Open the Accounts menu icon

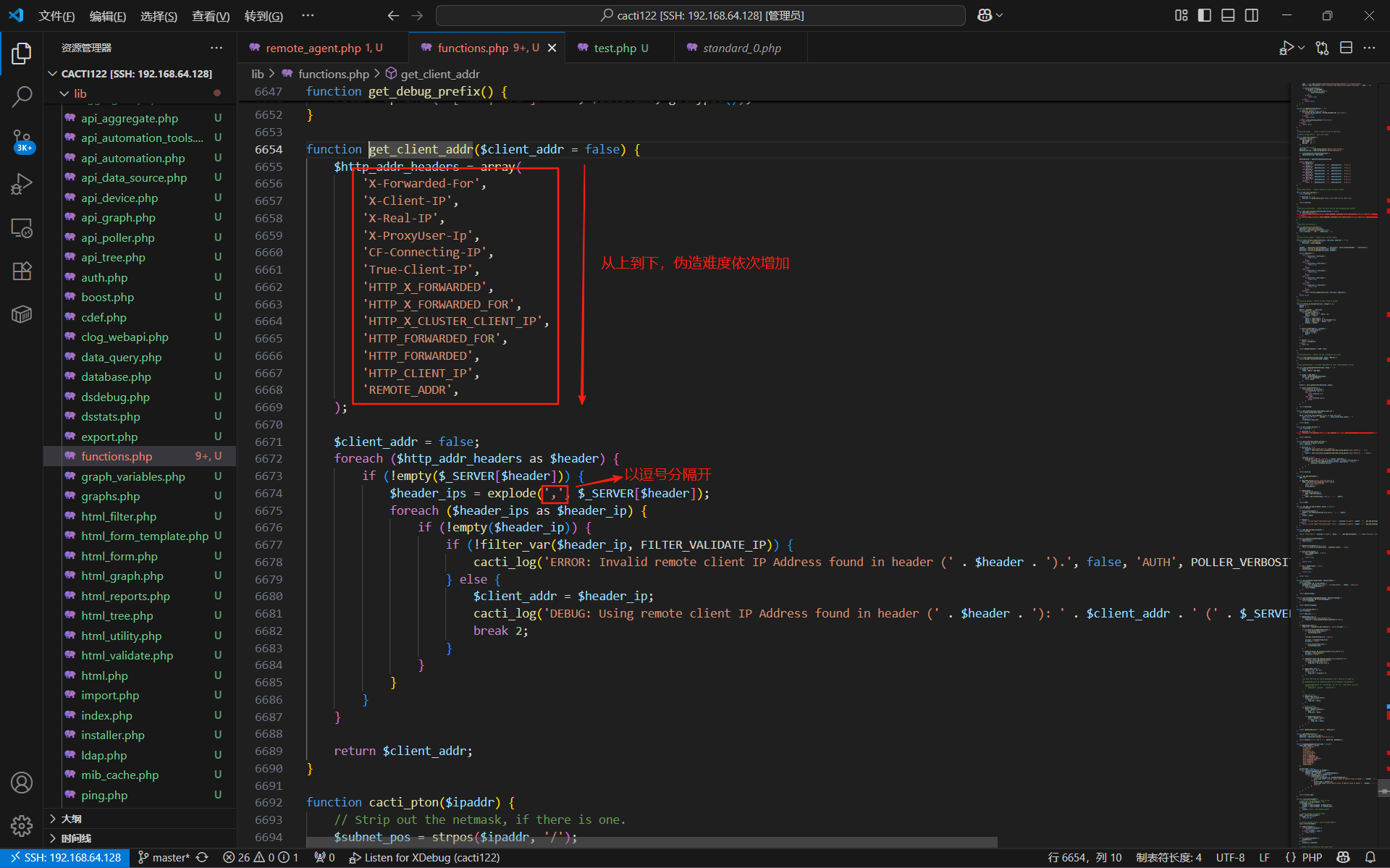[x=22, y=783]
